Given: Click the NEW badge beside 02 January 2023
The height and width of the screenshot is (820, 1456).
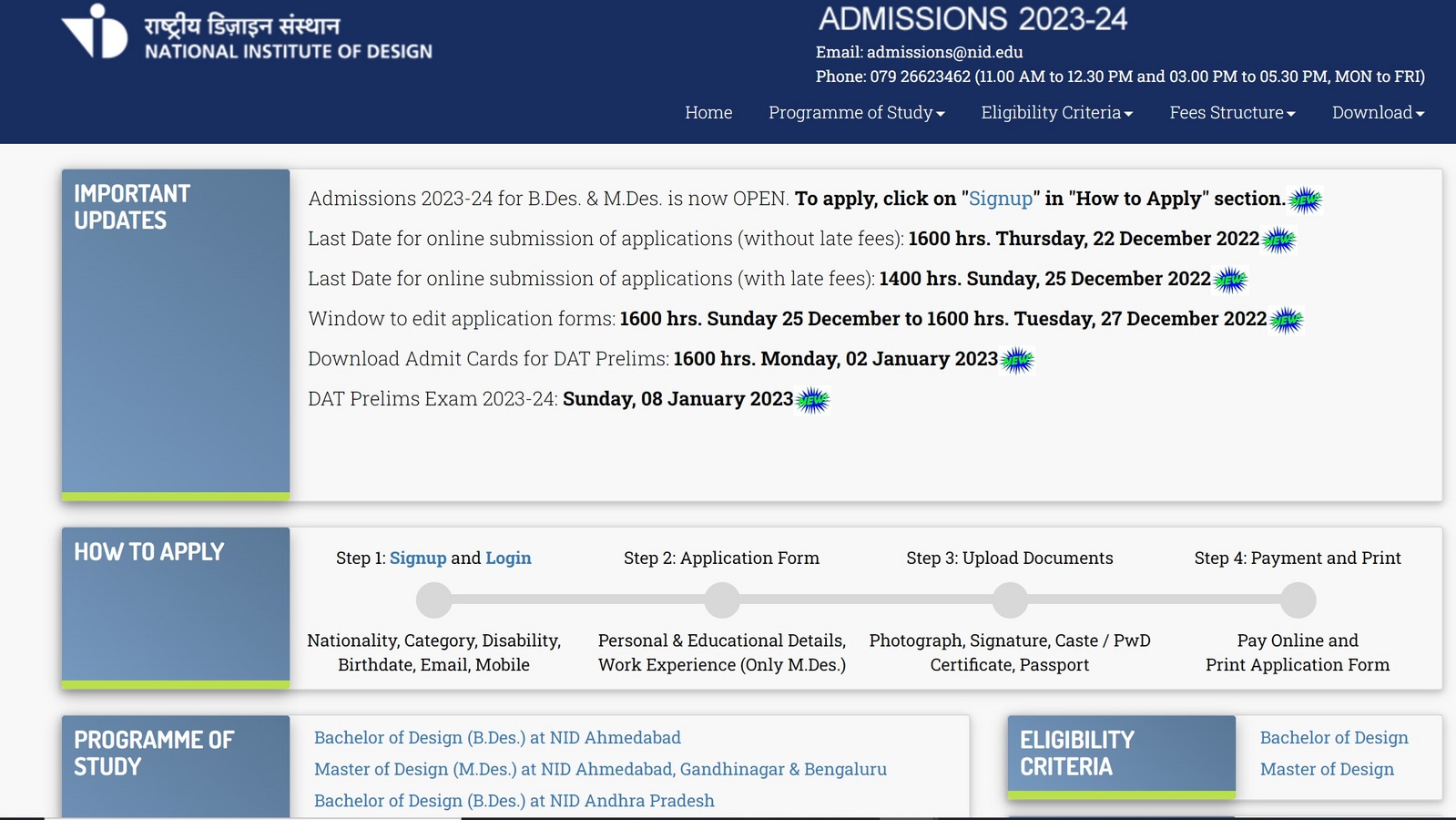Looking at the screenshot, I should pos(1017,361).
